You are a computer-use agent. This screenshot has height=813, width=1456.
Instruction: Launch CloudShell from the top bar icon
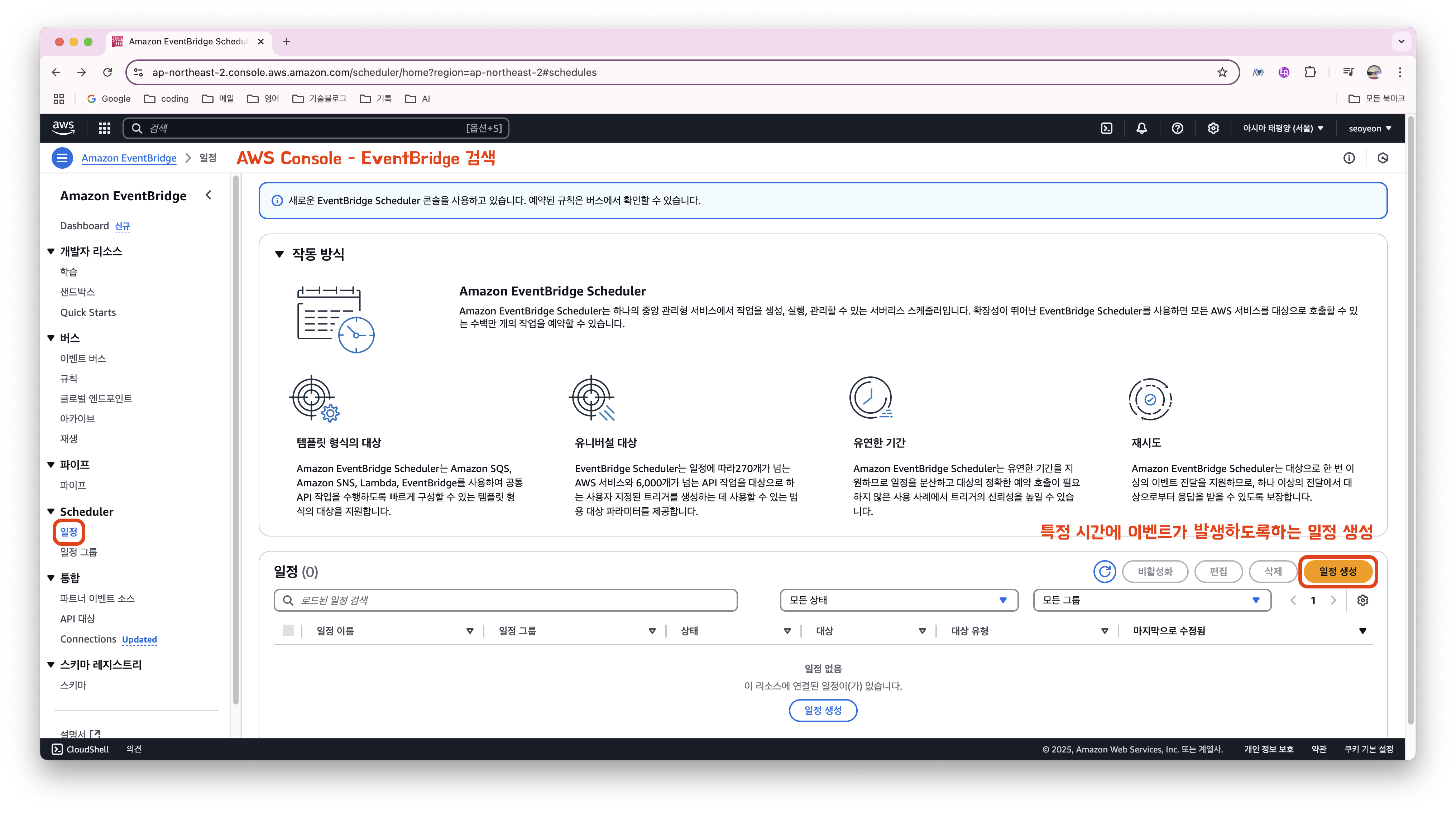(1107, 128)
